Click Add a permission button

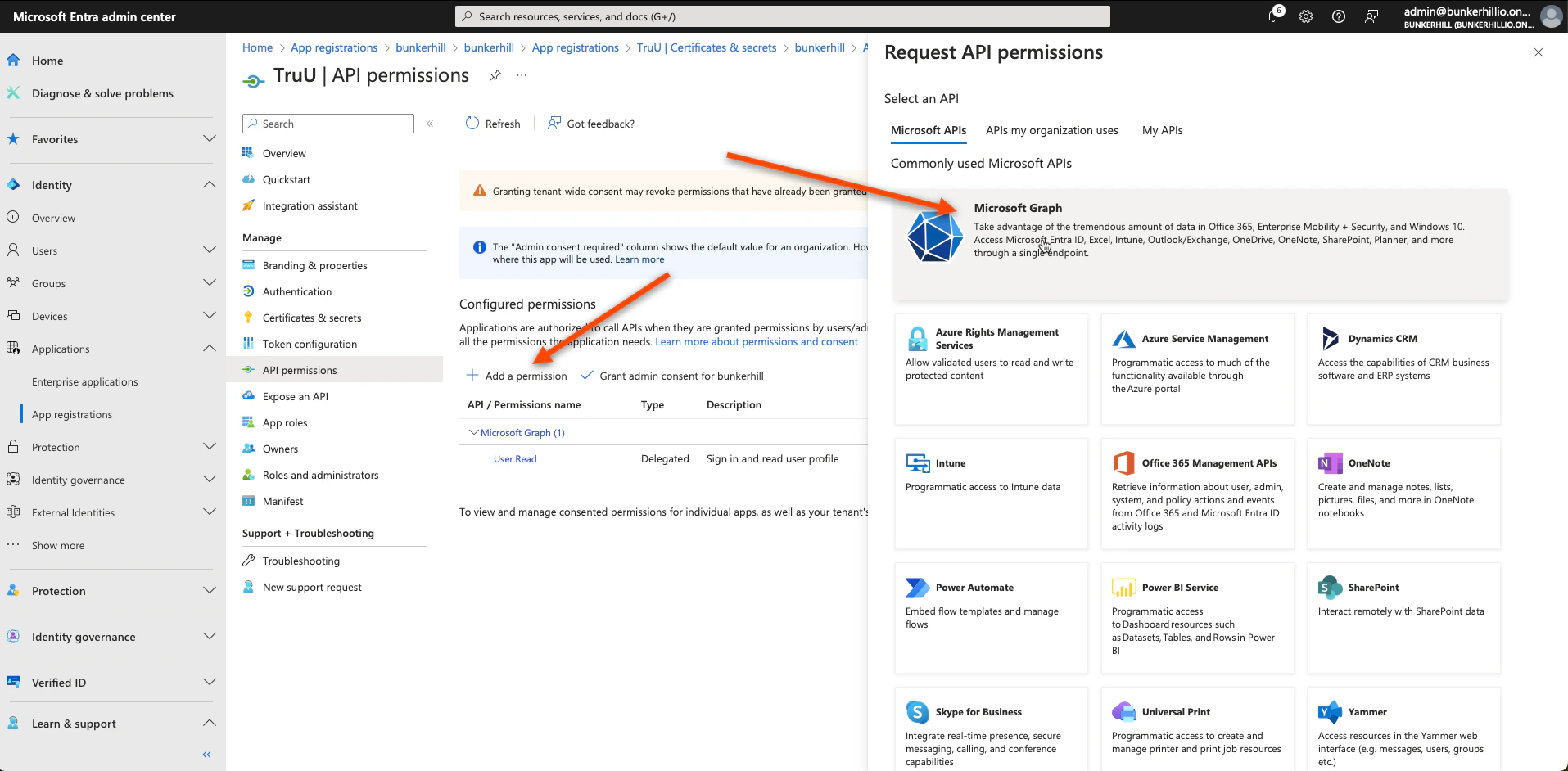pos(517,376)
